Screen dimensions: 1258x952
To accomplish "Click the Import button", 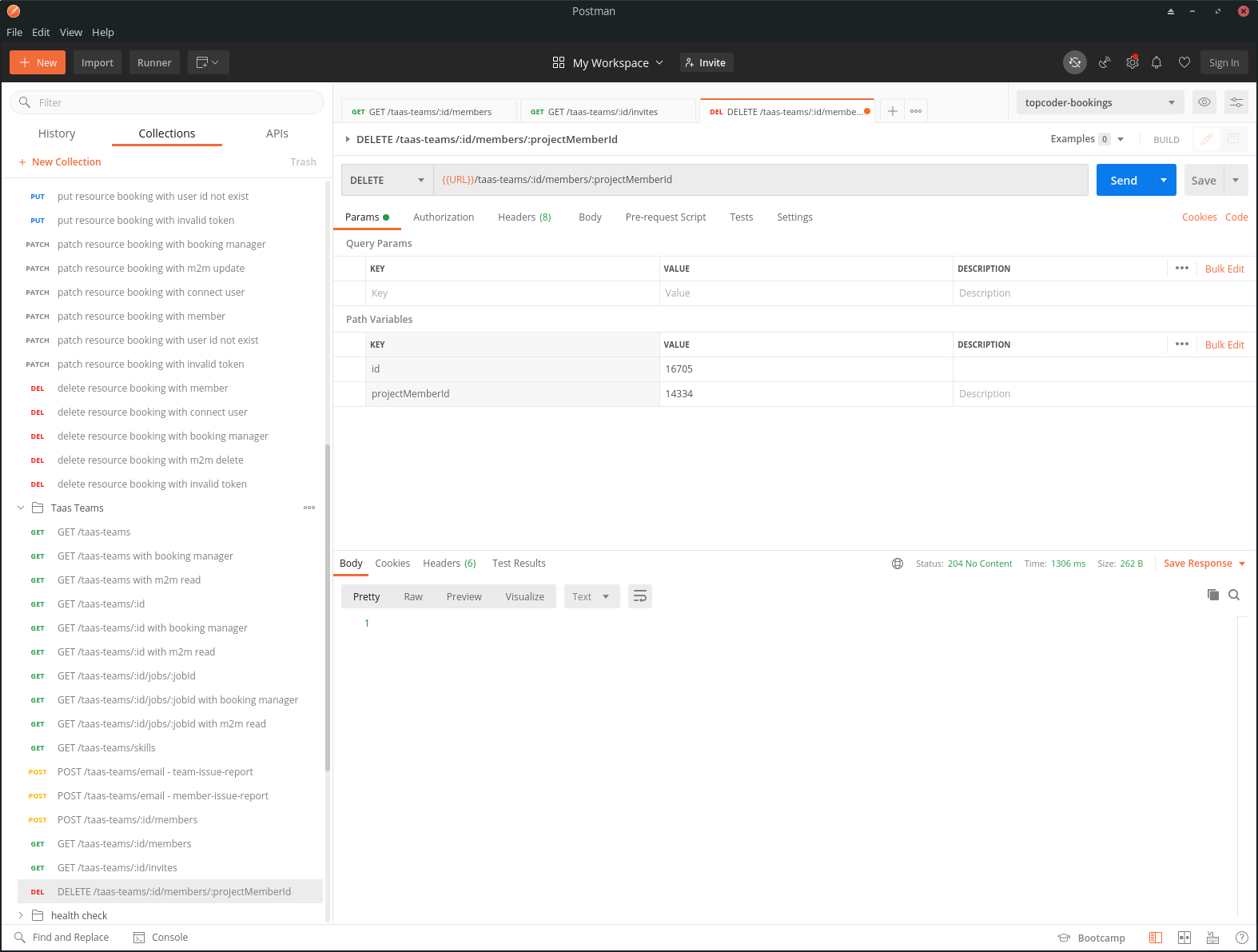I will click(x=98, y=62).
